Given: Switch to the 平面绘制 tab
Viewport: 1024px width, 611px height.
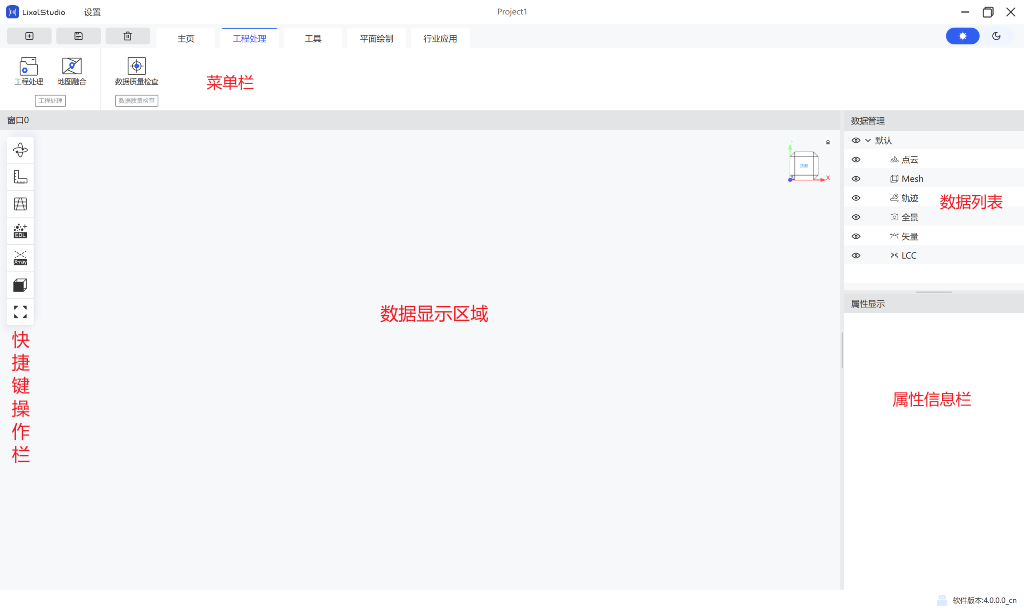Looking at the screenshot, I should point(376,39).
